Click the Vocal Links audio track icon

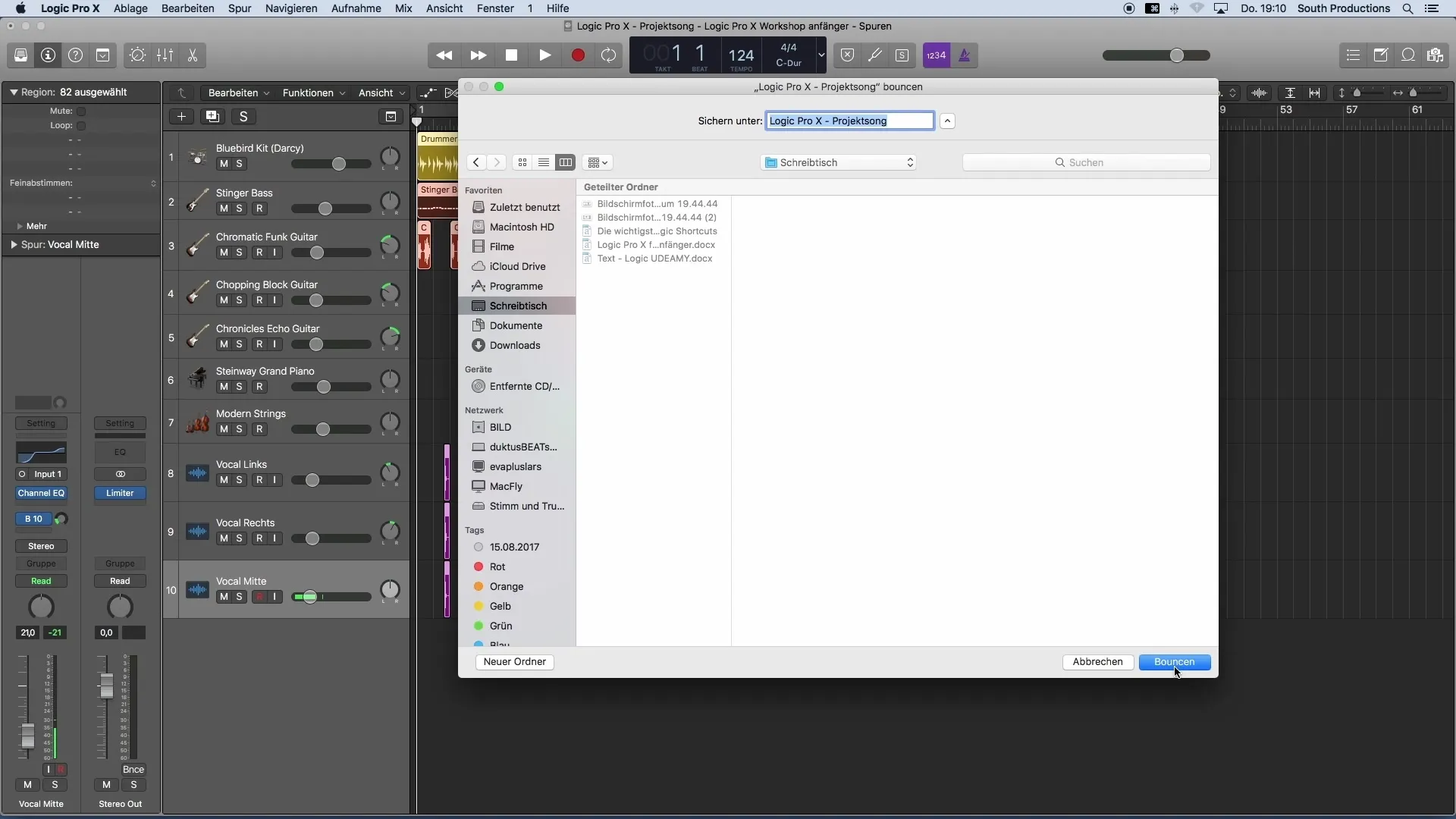(x=197, y=473)
